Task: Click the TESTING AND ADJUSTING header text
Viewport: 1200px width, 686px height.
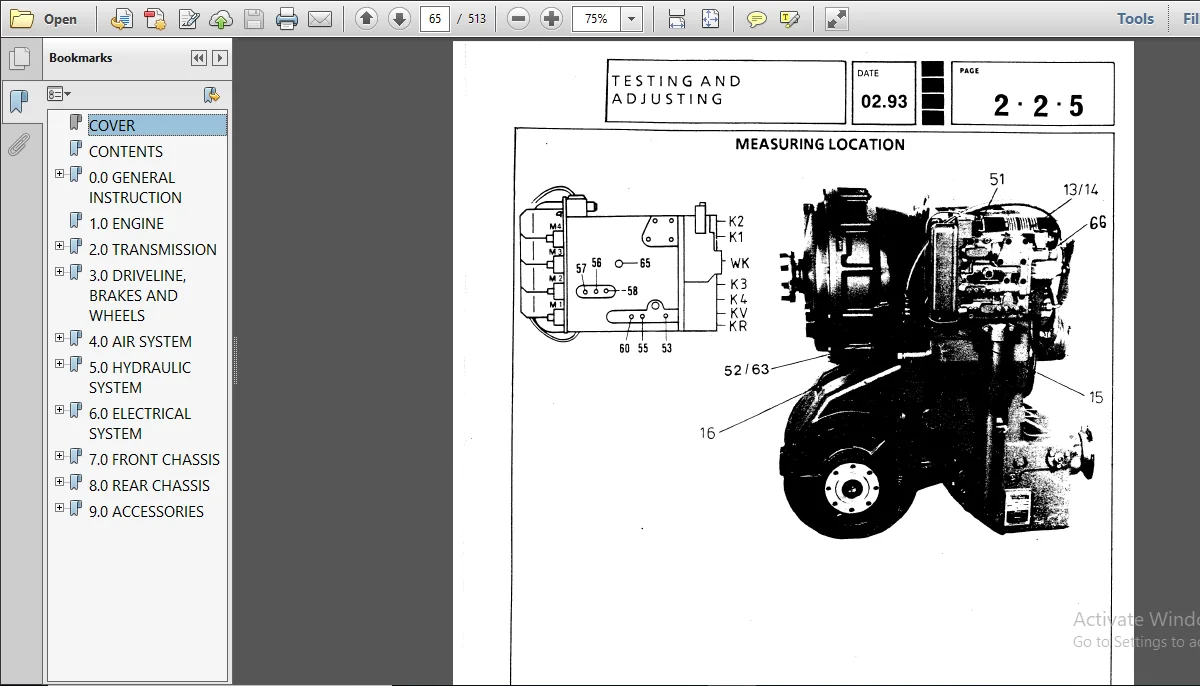Action: (676, 90)
